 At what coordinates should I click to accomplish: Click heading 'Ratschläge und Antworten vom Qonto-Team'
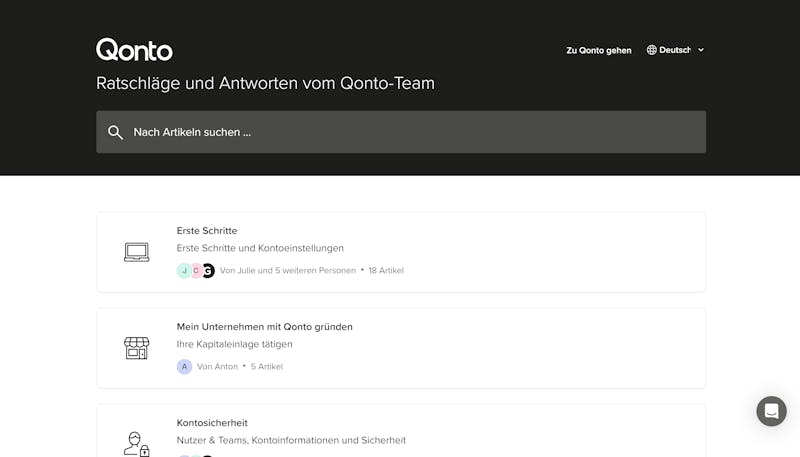pyautogui.click(x=265, y=83)
